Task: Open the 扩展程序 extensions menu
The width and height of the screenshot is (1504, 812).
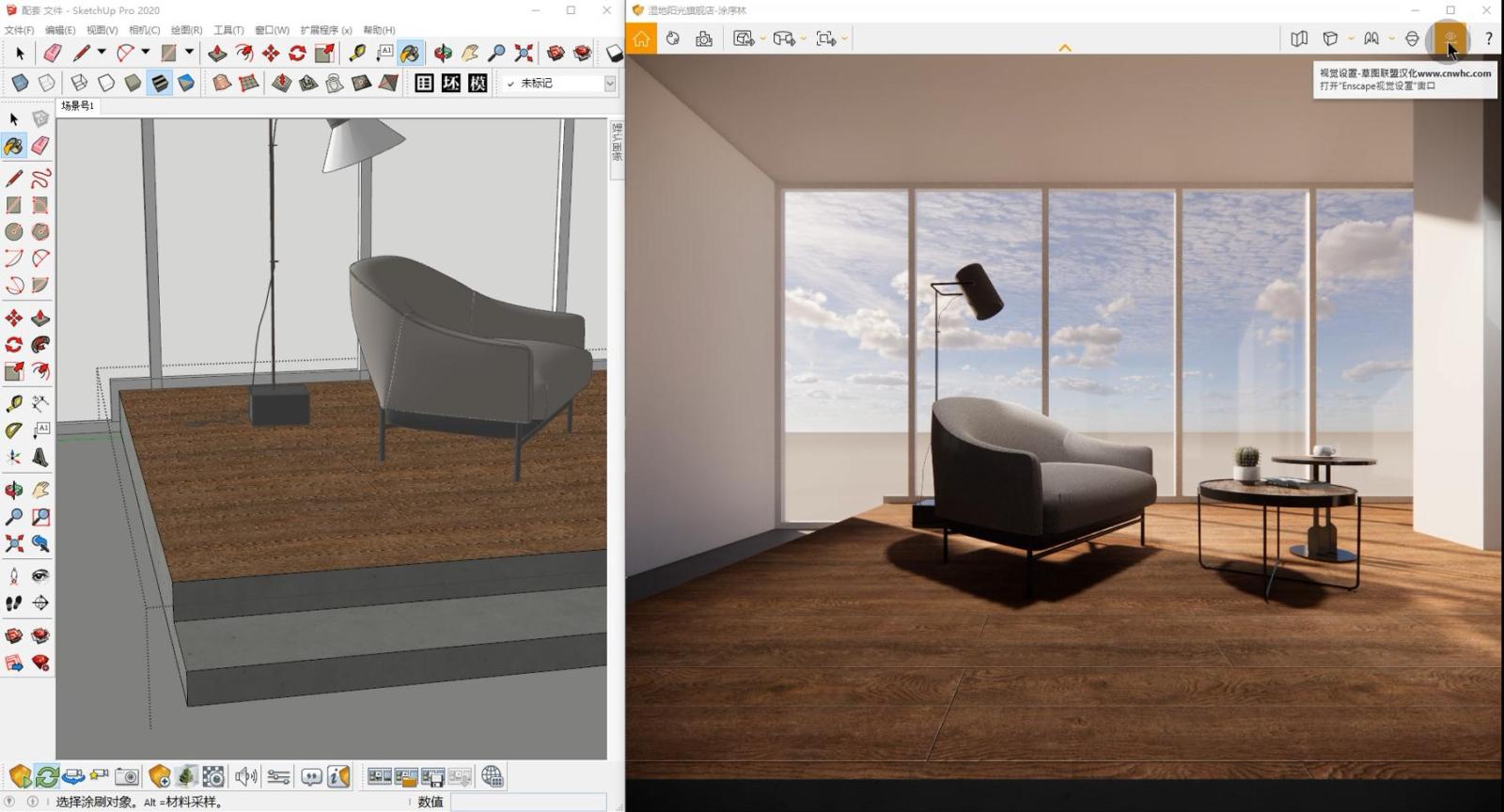Action: 325,30
